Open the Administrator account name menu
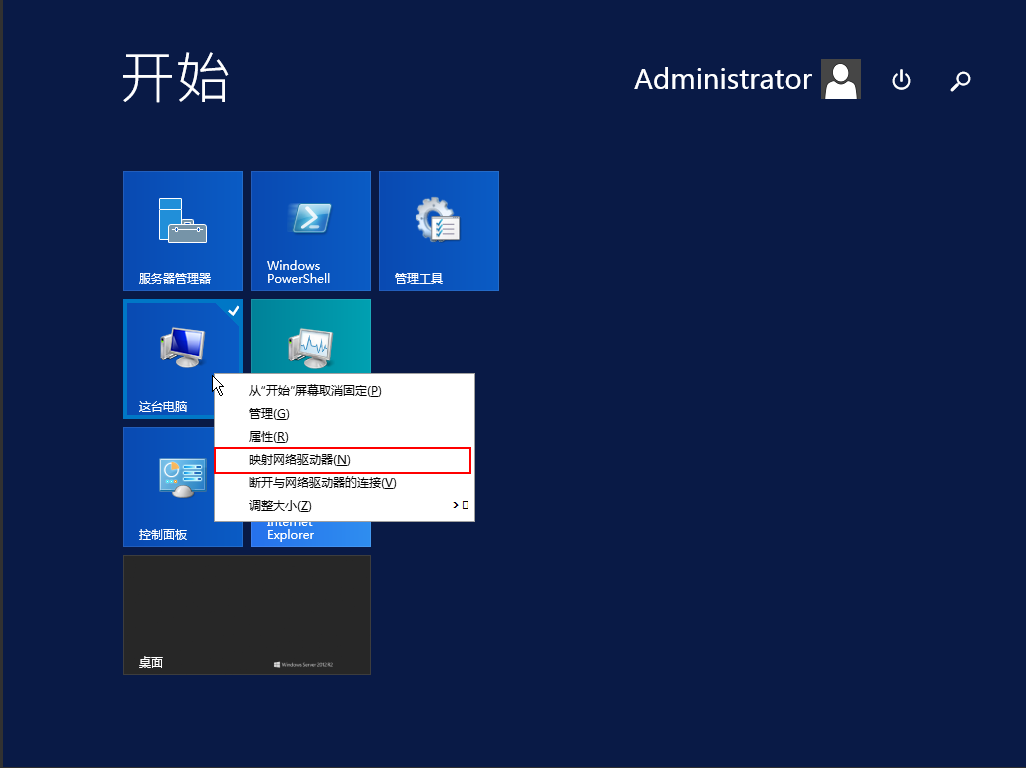The image size is (1026, 768). 722,80
